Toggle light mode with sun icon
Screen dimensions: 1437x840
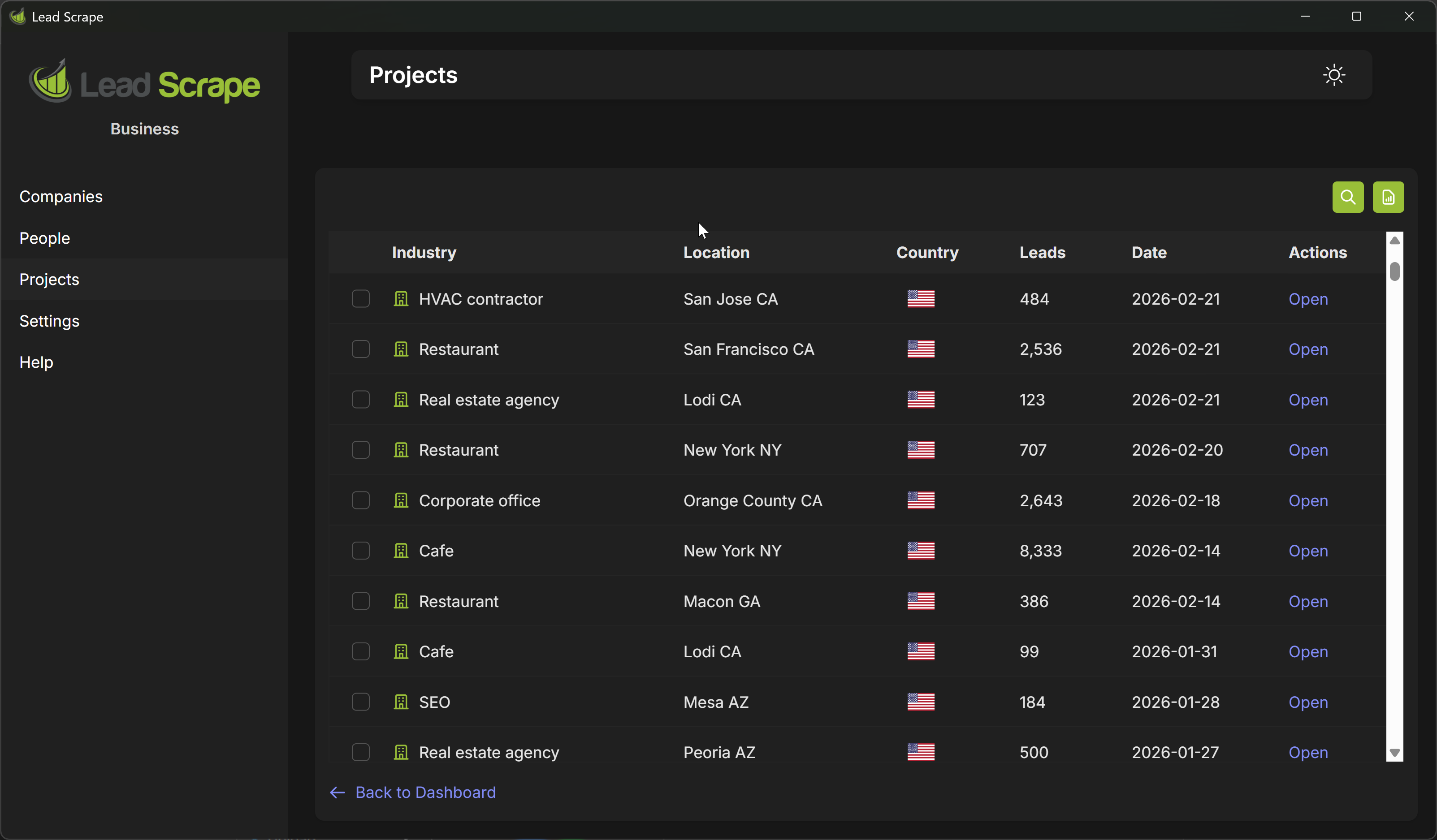[1334, 75]
